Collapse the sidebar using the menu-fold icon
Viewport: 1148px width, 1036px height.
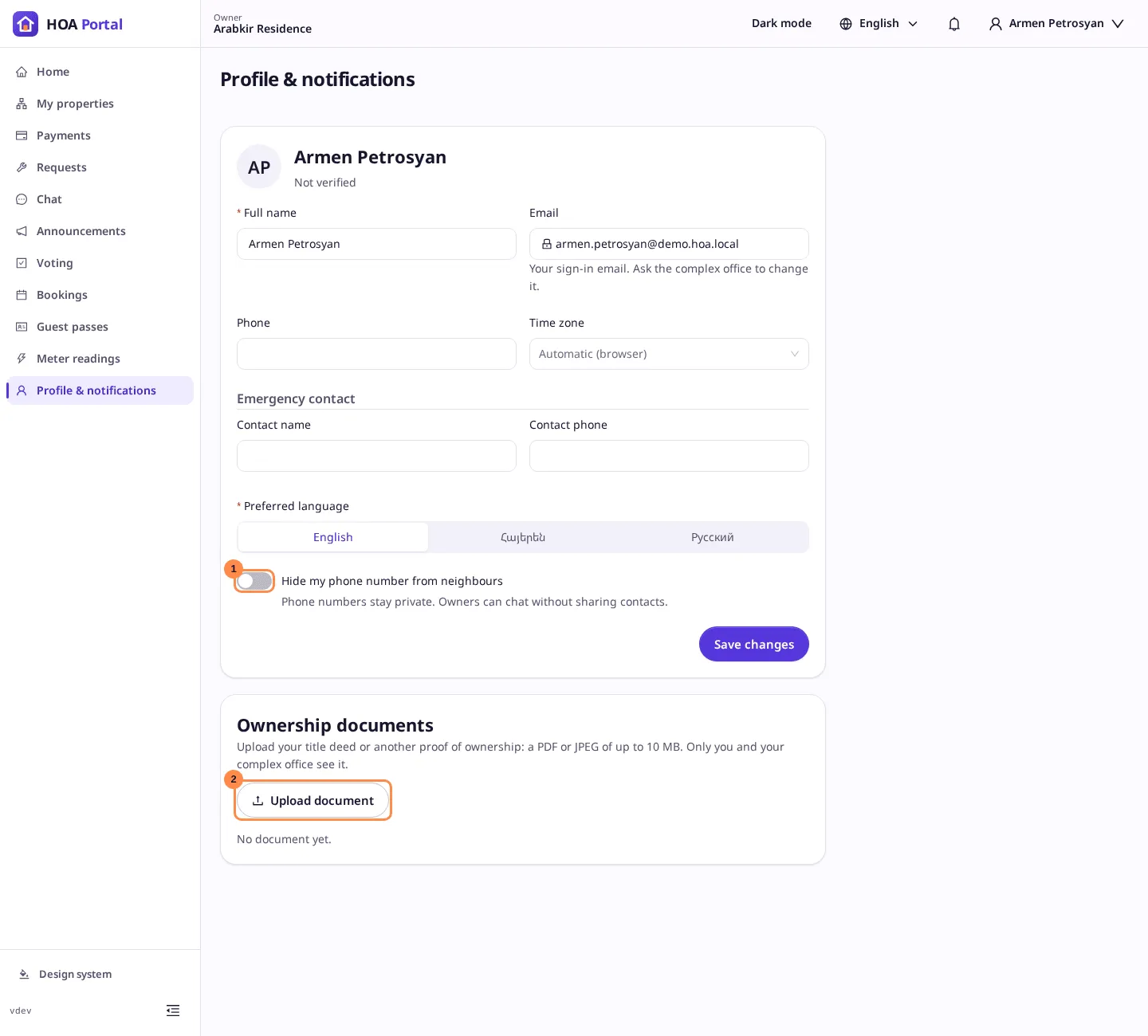click(173, 1010)
